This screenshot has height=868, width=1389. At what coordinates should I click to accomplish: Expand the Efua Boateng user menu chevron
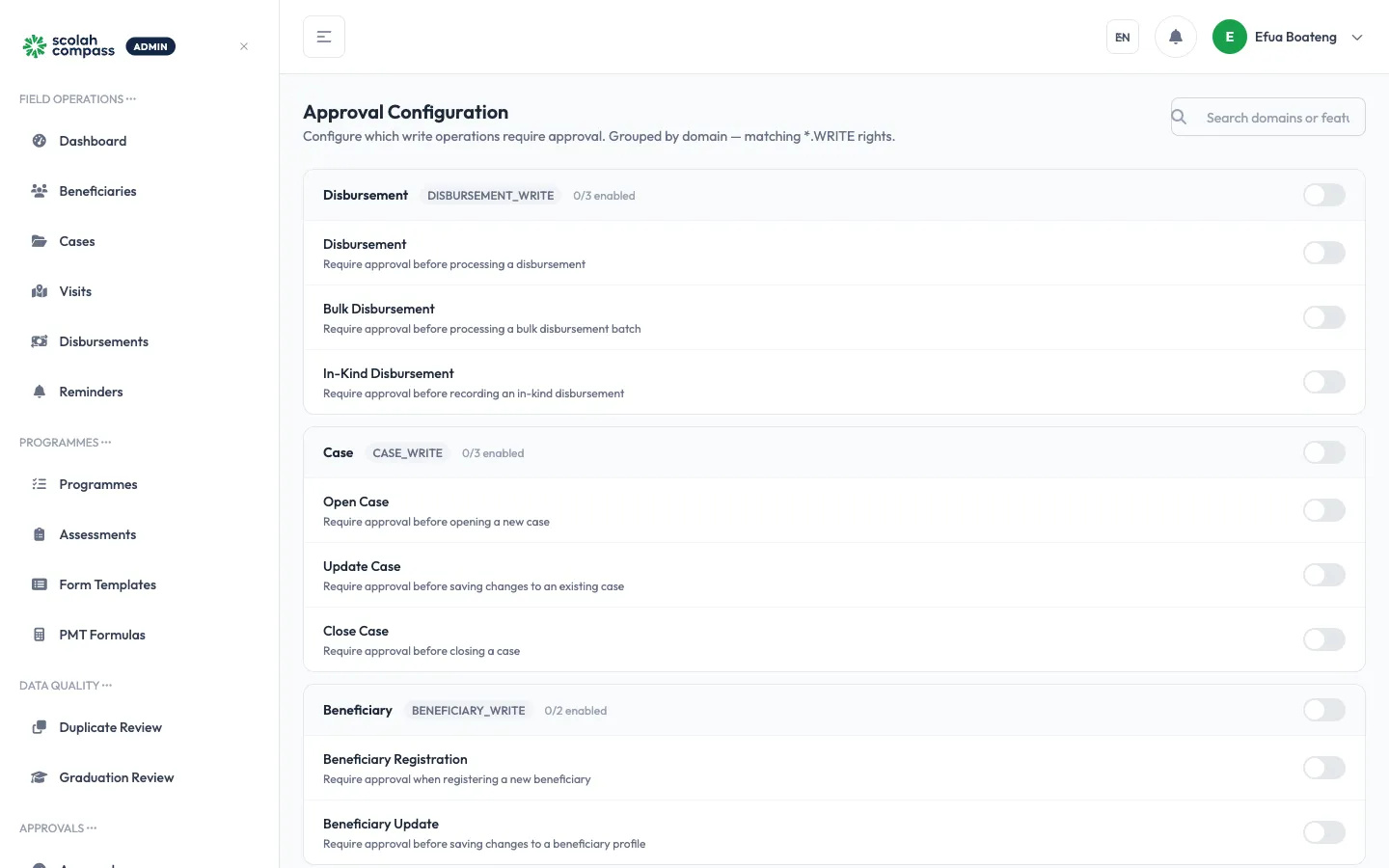point(1357,38)
